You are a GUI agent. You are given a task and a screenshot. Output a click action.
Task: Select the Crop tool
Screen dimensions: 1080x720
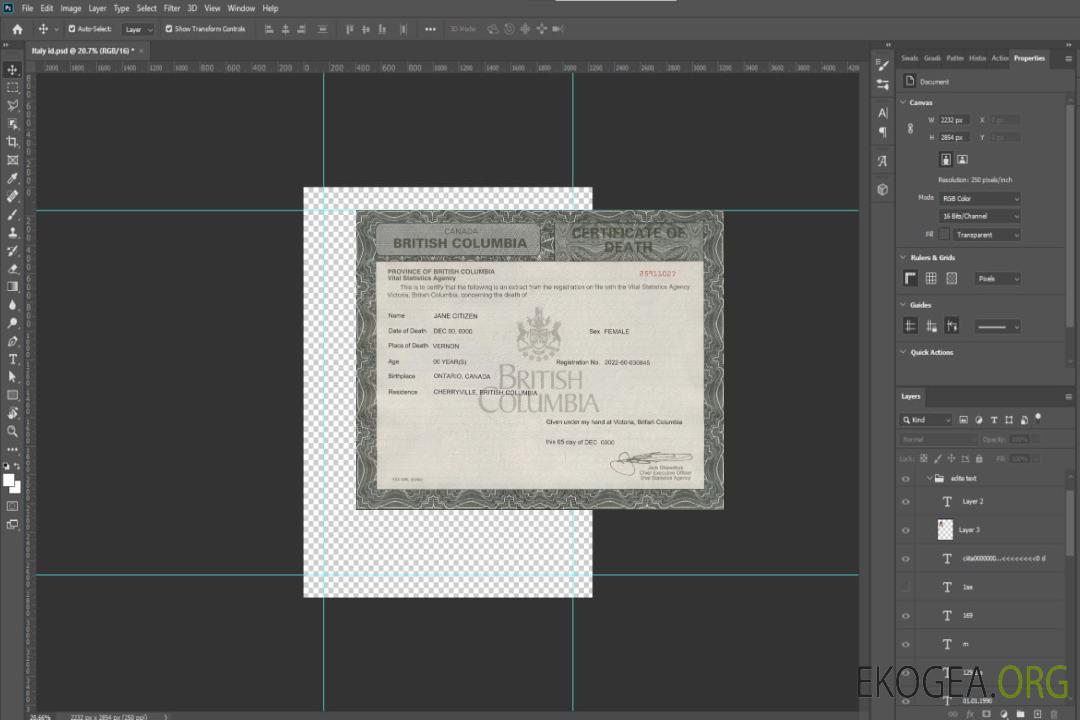pos(12,142)
